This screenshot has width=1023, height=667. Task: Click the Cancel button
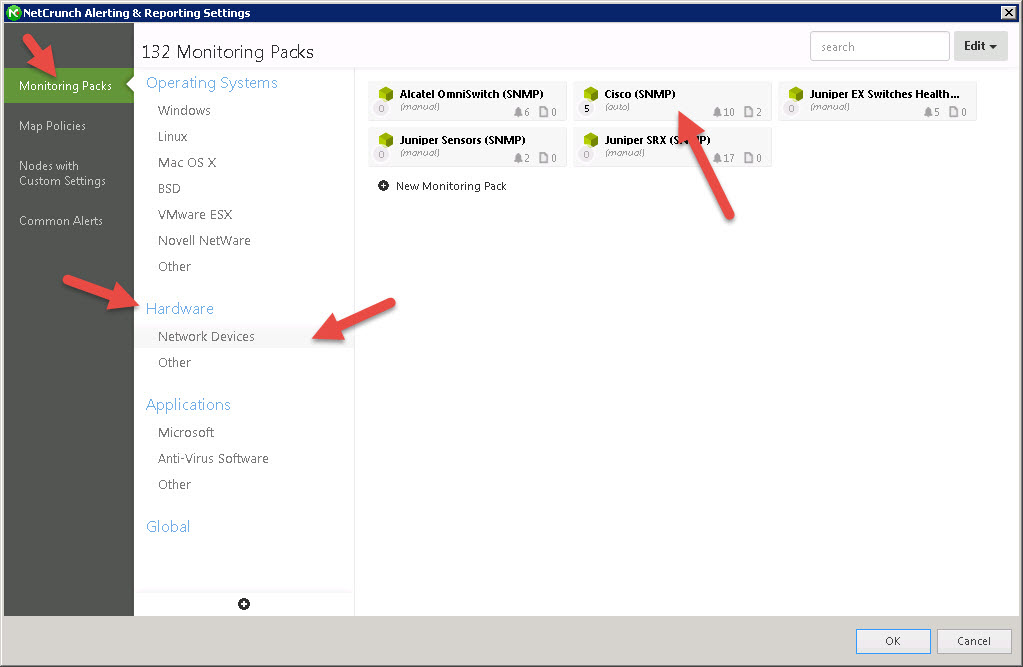(974, 641)
